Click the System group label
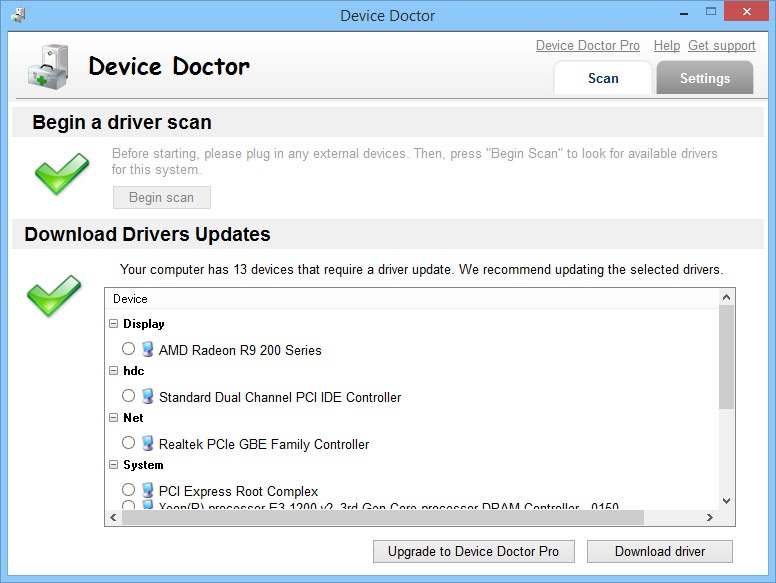 coord(143,465)
